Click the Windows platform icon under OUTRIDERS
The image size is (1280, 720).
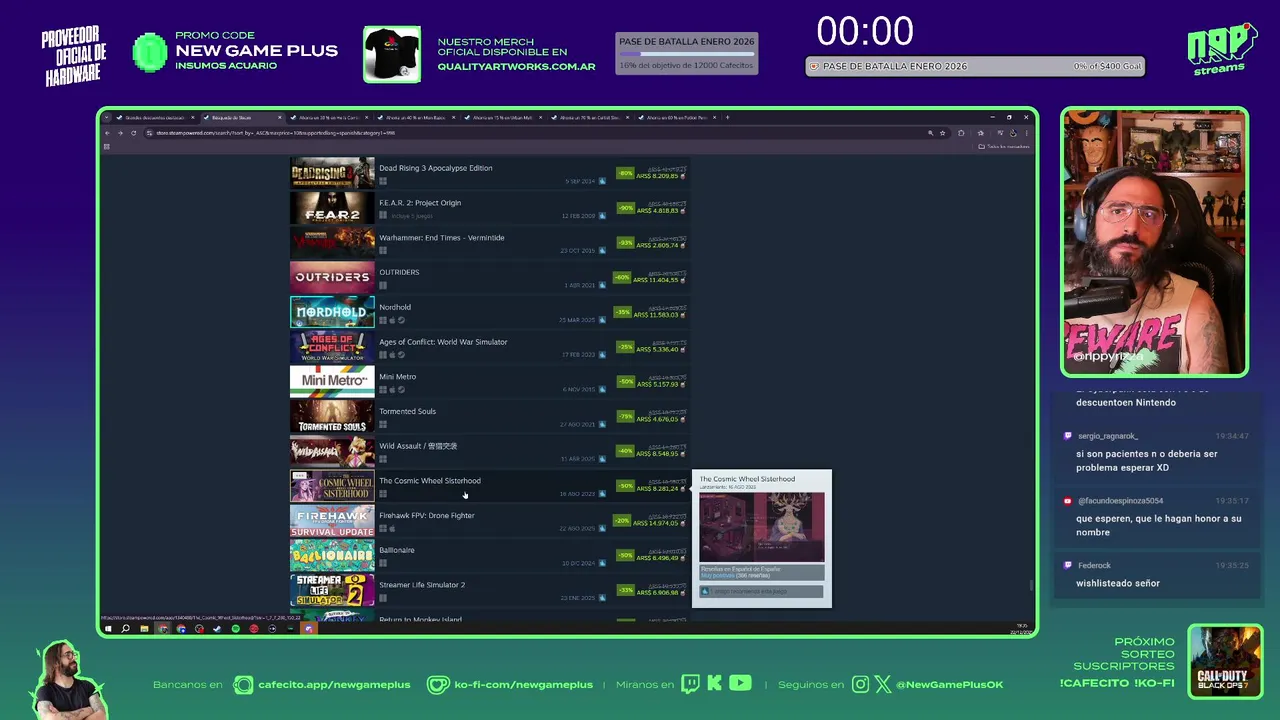click(382, 285)
